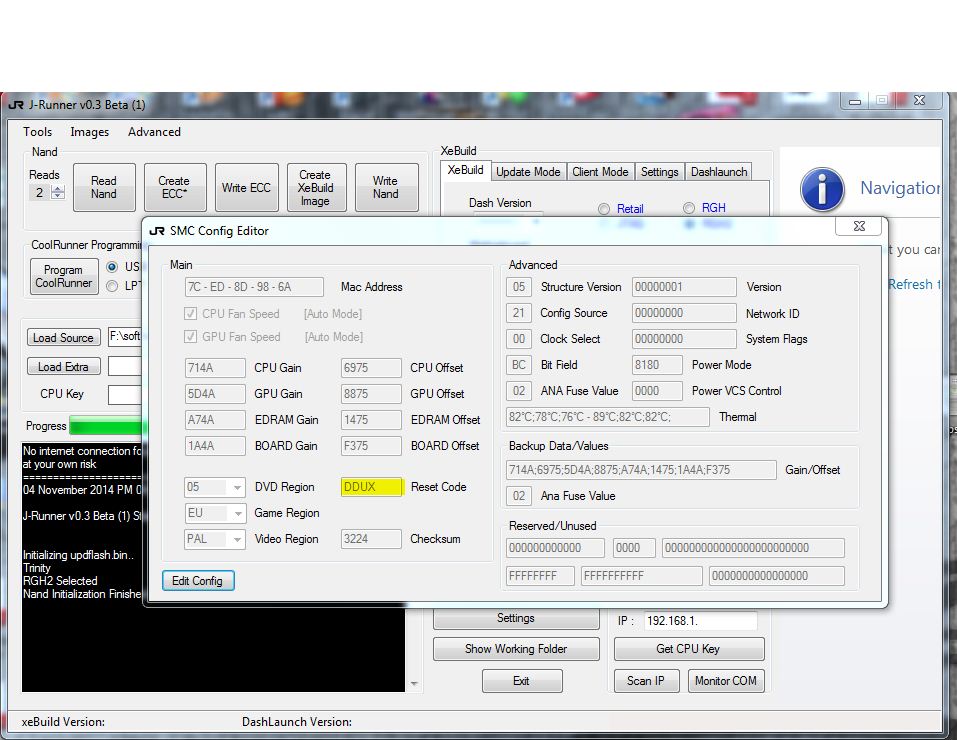The height and width of the screenshot is (740, 957).
Task: Toggle the CPU Fan Speed checkbox
Action: (x=190, y=314)
